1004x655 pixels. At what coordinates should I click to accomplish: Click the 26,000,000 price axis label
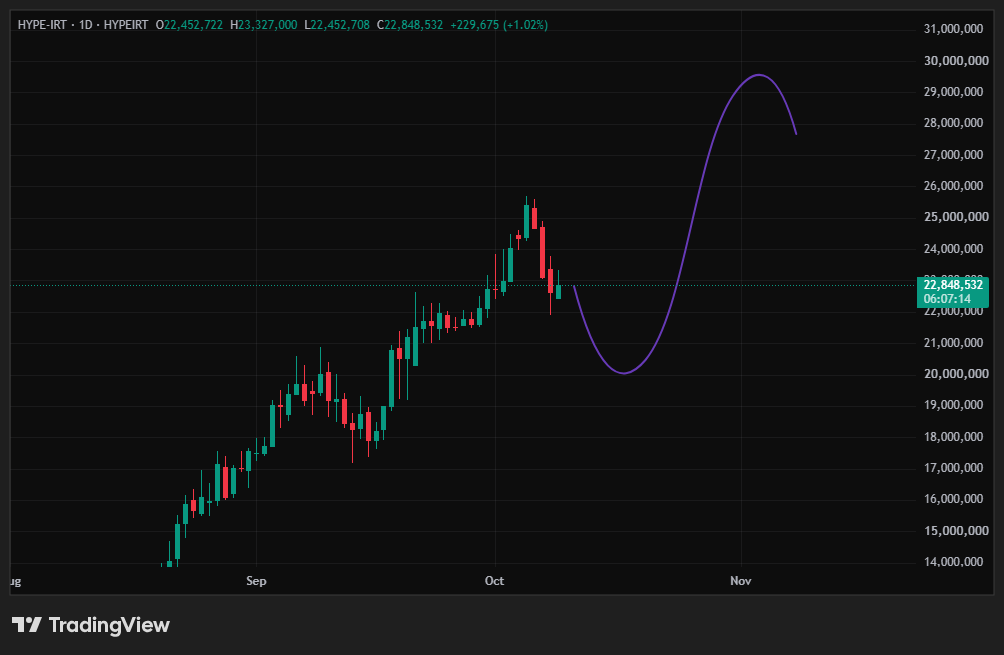pos(953,186)
